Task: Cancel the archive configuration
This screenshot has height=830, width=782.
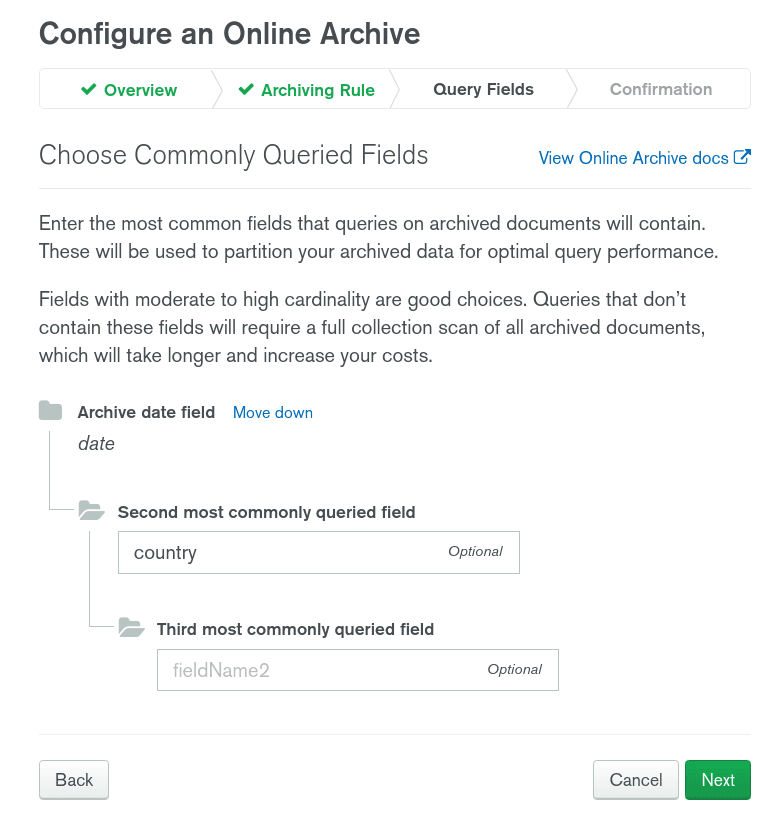Action: (635, 780)
